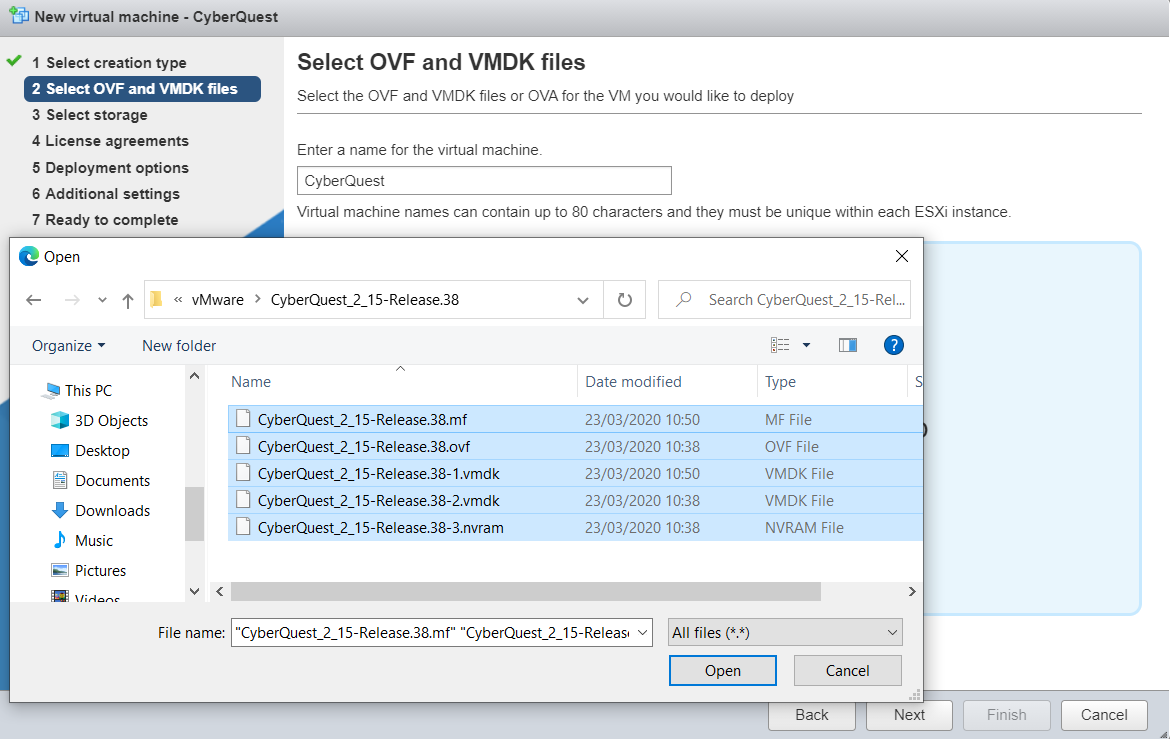The width and height of the screenshot is (1170, 739).
Task: Create a New folder
Action: [179, 346]
